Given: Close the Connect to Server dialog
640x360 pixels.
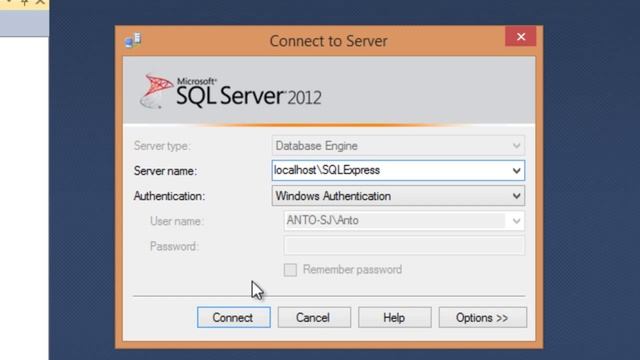Looking at the screenshot, I should 520,37.
